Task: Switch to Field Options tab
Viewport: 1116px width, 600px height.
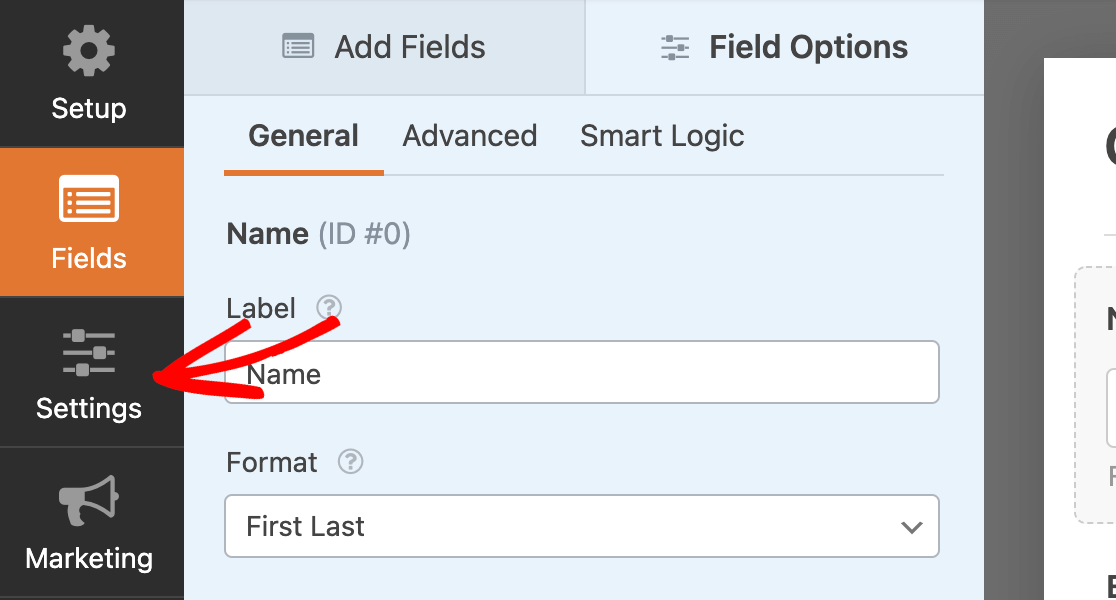Action: (785, 47)
